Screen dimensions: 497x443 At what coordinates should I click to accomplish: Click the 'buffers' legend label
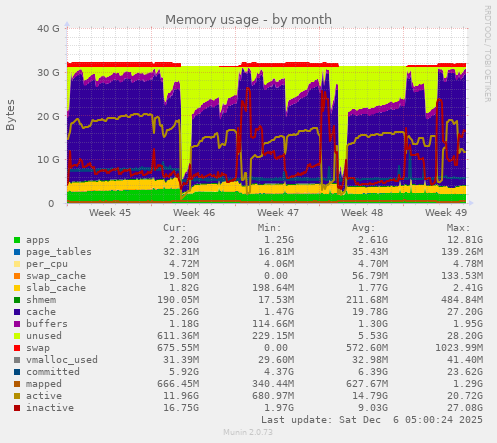pos(47,324)
